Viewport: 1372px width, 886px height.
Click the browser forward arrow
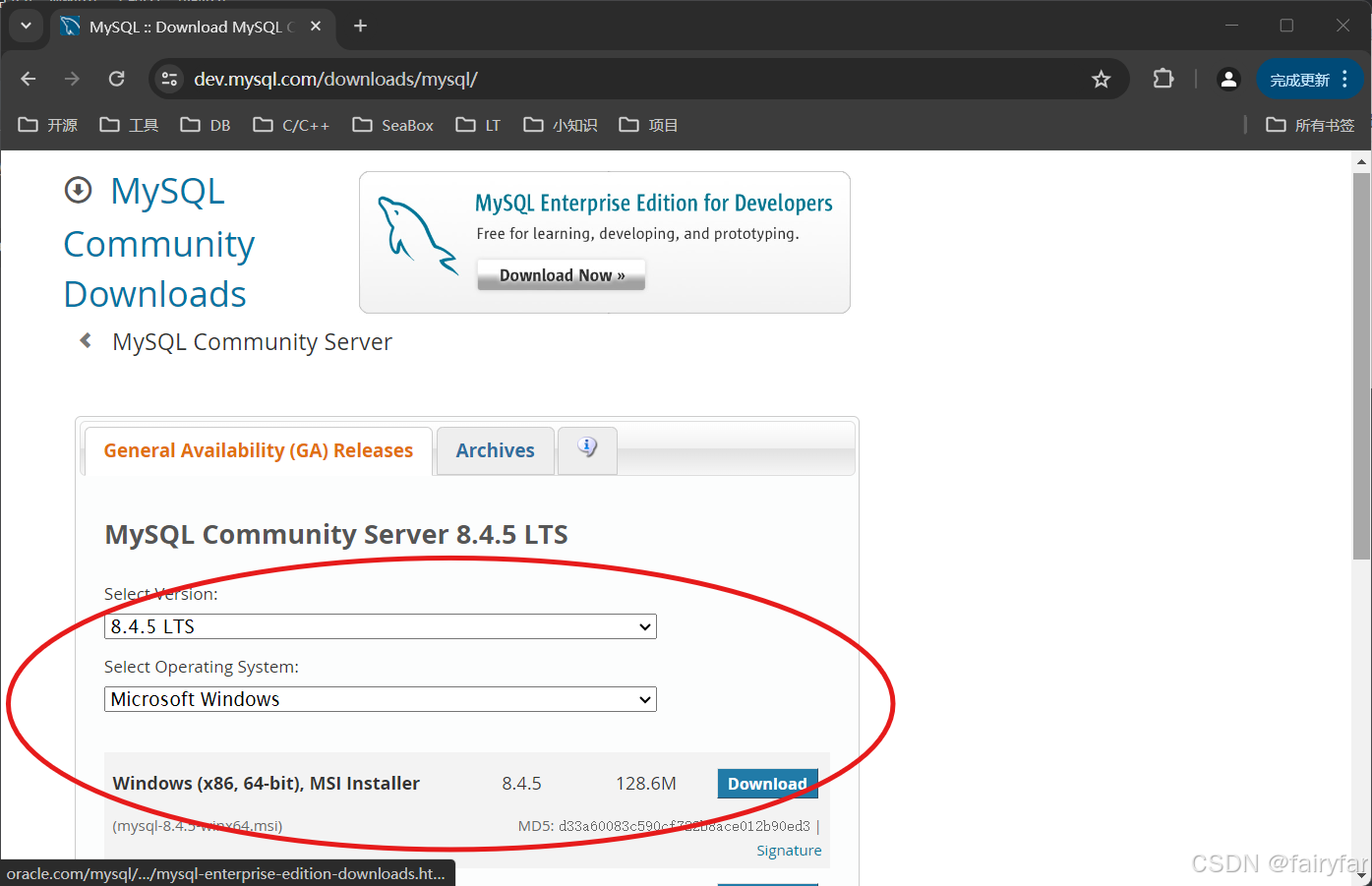click(x=72, y=79)
